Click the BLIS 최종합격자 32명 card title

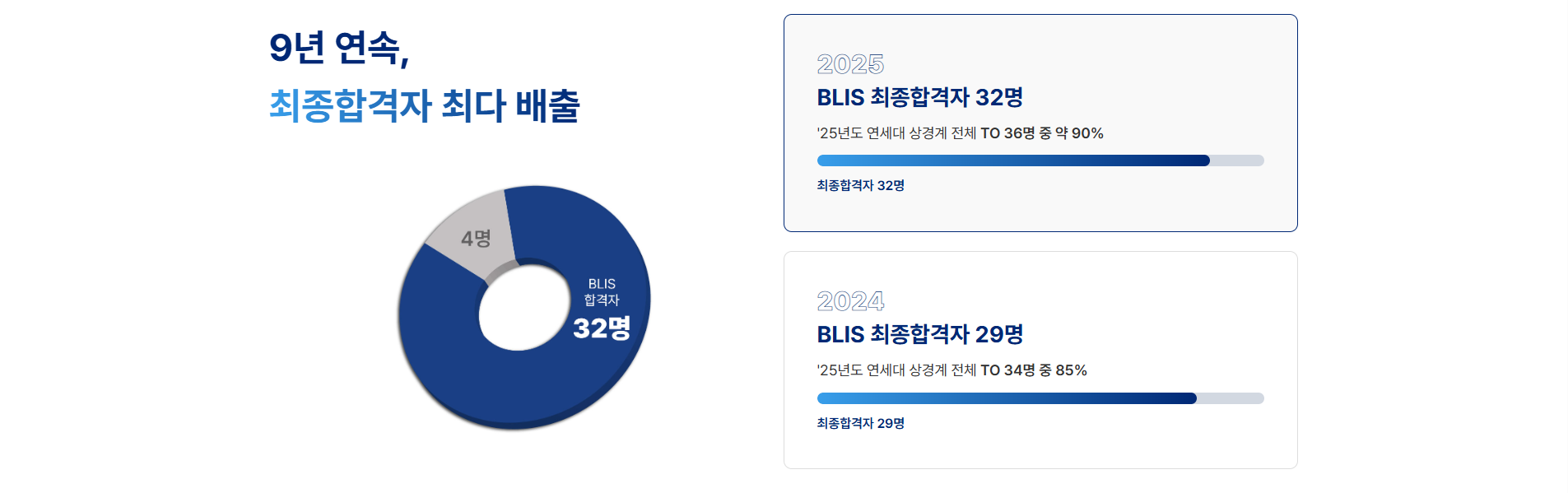tap(919, 97)
